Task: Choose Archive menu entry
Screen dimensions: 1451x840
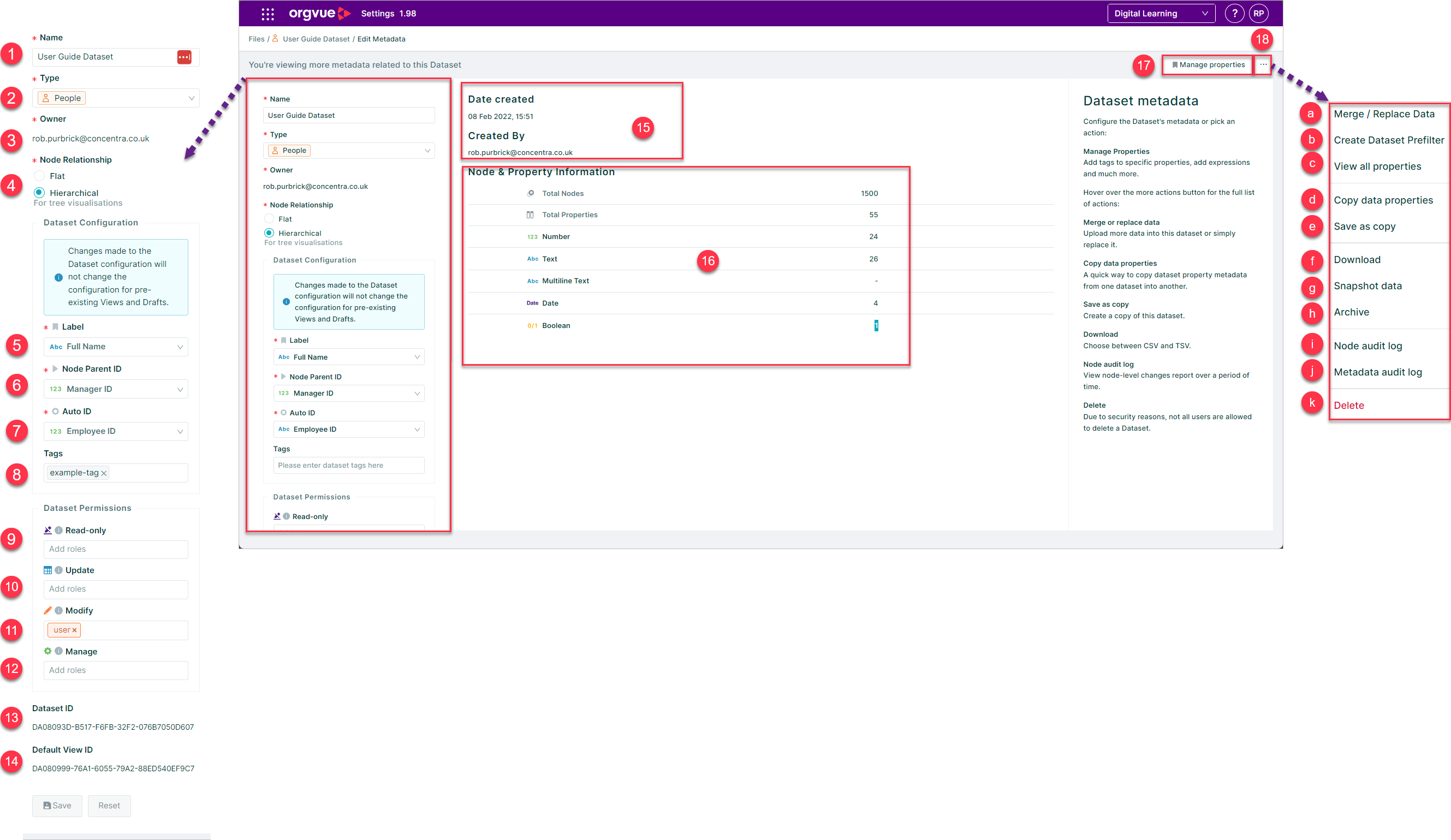Action: [1351, 312]
